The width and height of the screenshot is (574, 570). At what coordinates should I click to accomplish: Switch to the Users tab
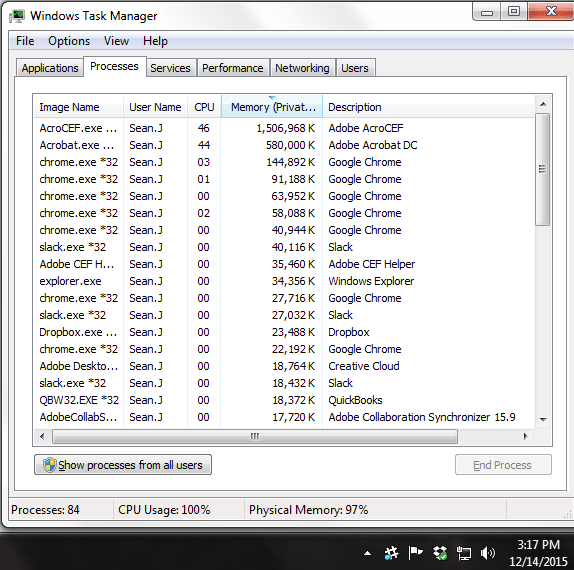355,68
